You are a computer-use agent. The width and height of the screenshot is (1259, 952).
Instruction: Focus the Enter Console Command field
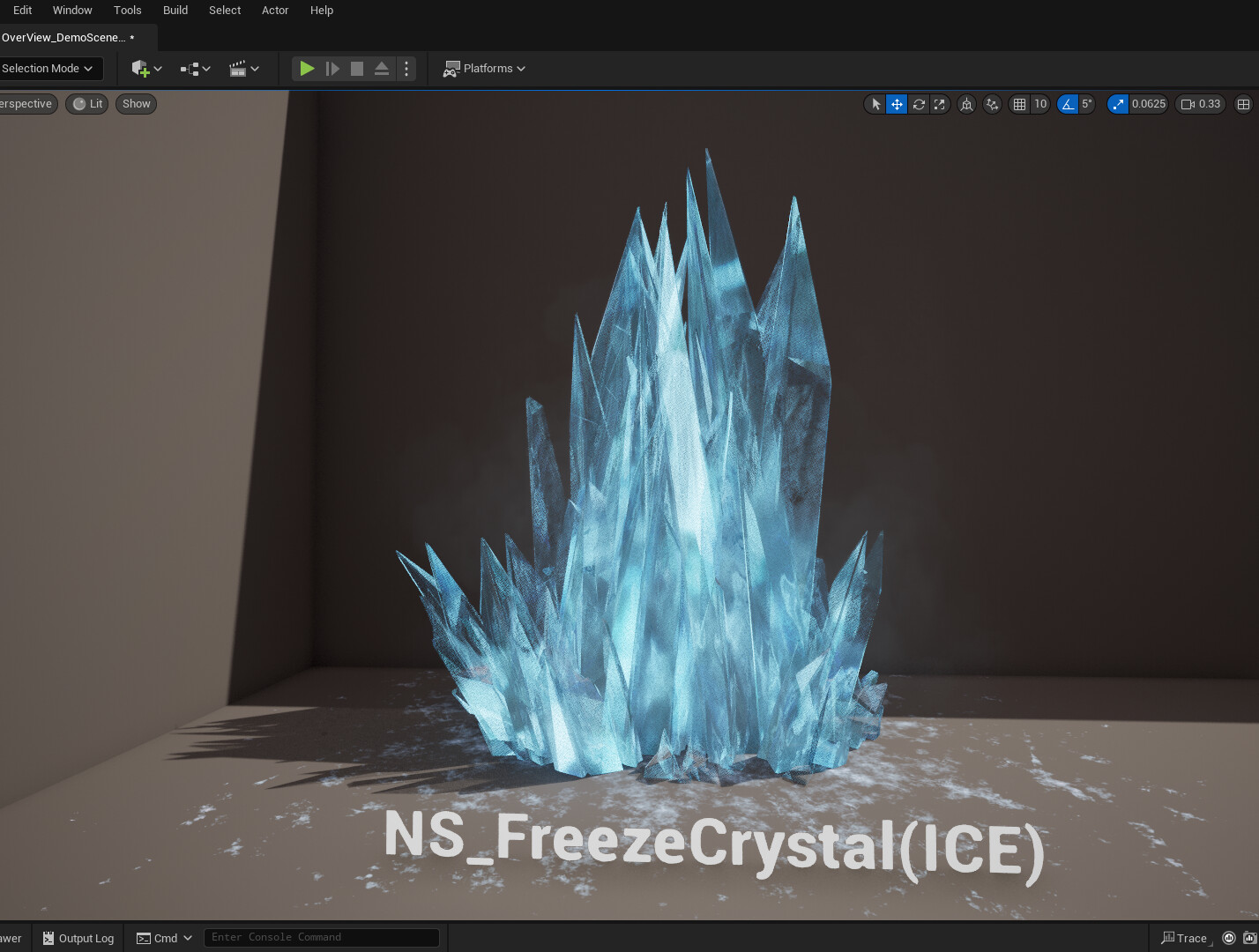pyautogui.click(x=321, y=937)
